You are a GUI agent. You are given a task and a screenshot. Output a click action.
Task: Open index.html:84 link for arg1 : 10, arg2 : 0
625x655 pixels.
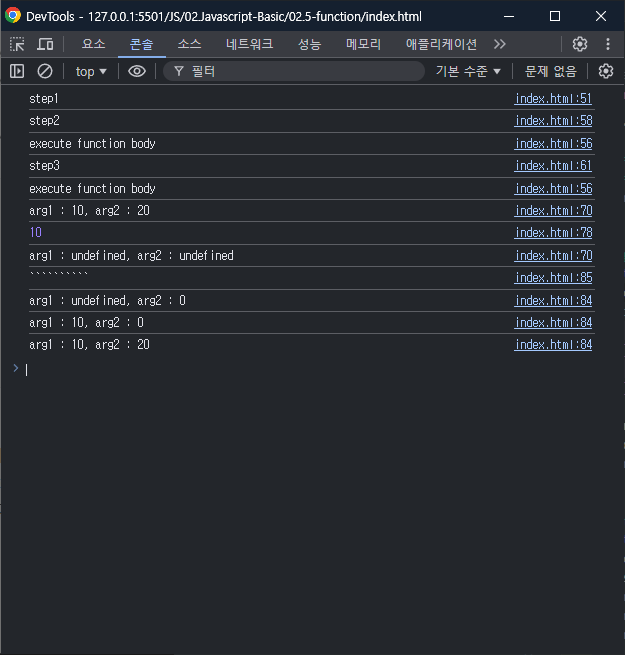coord(553,323)
